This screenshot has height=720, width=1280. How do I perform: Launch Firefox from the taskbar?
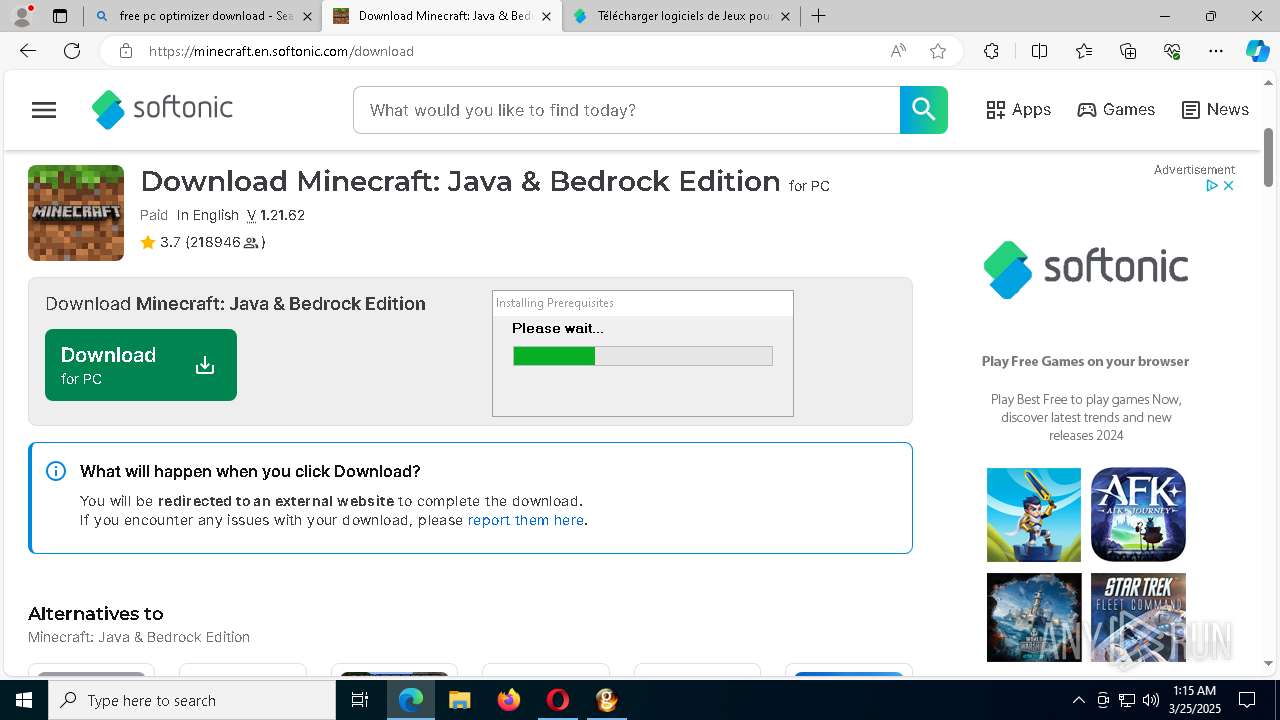coord(508,700)
